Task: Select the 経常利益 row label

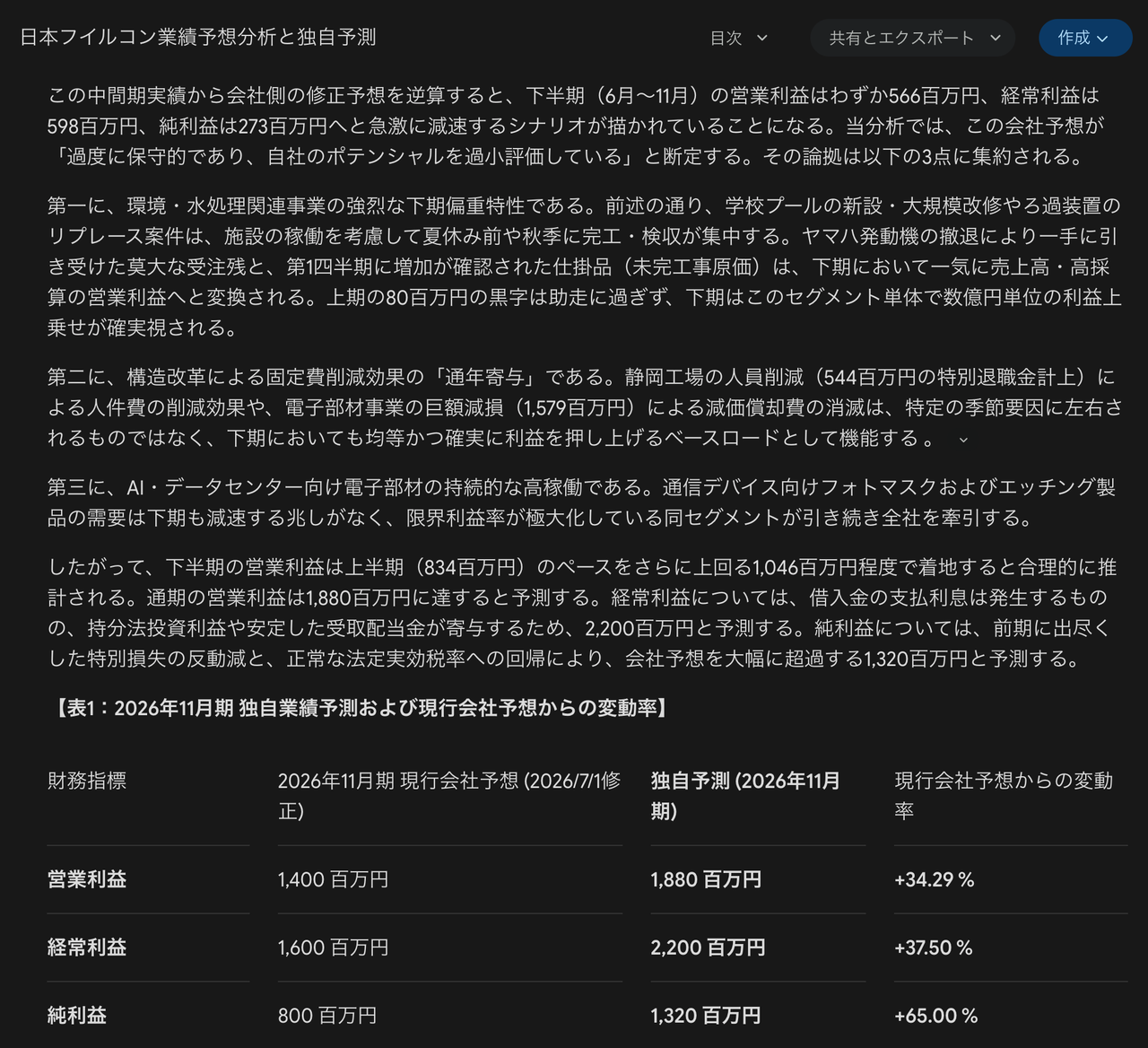Action: tap(87, 948)
